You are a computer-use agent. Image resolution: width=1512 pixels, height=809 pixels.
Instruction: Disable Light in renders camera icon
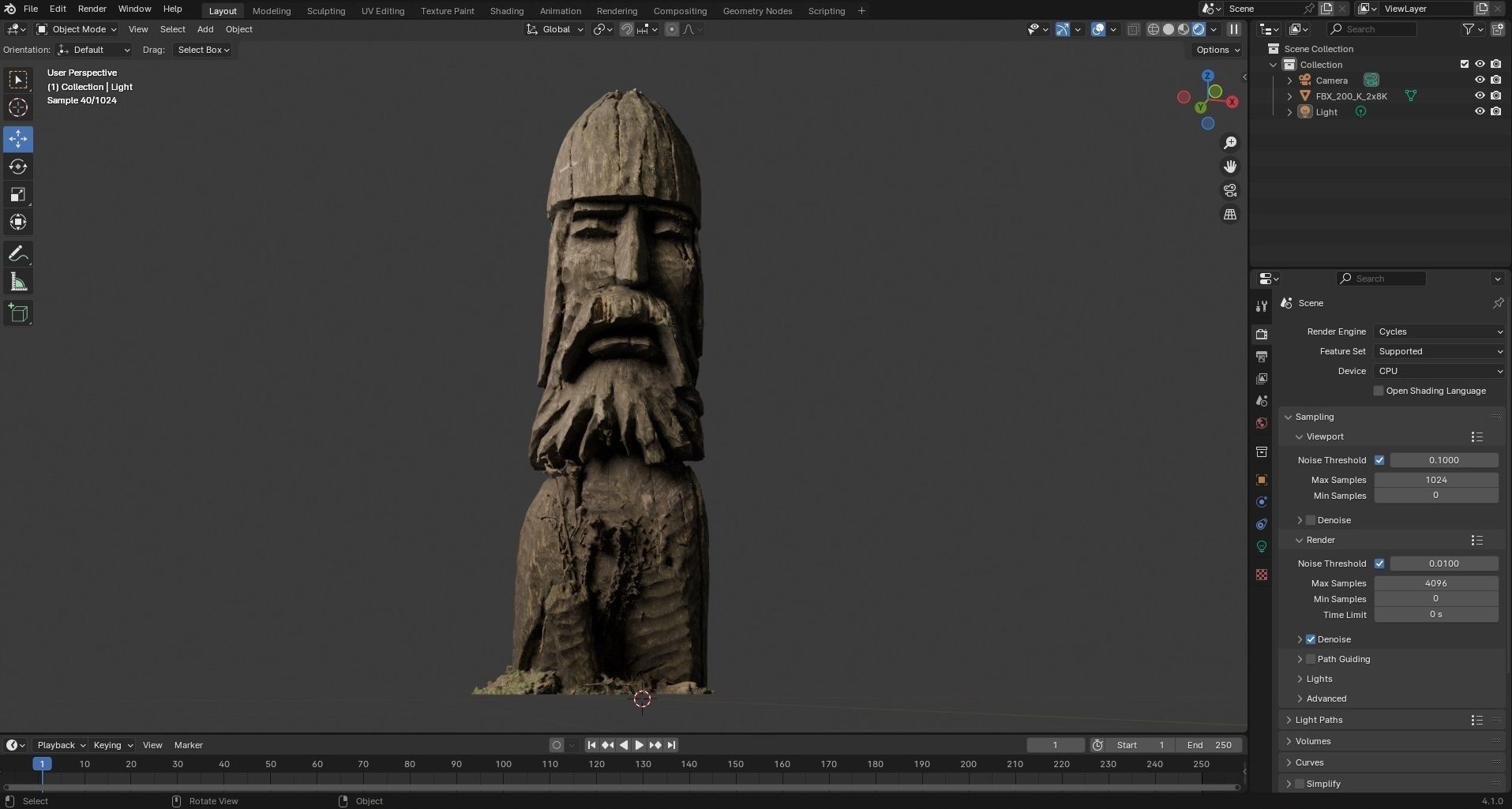(x=1496, y=112)
